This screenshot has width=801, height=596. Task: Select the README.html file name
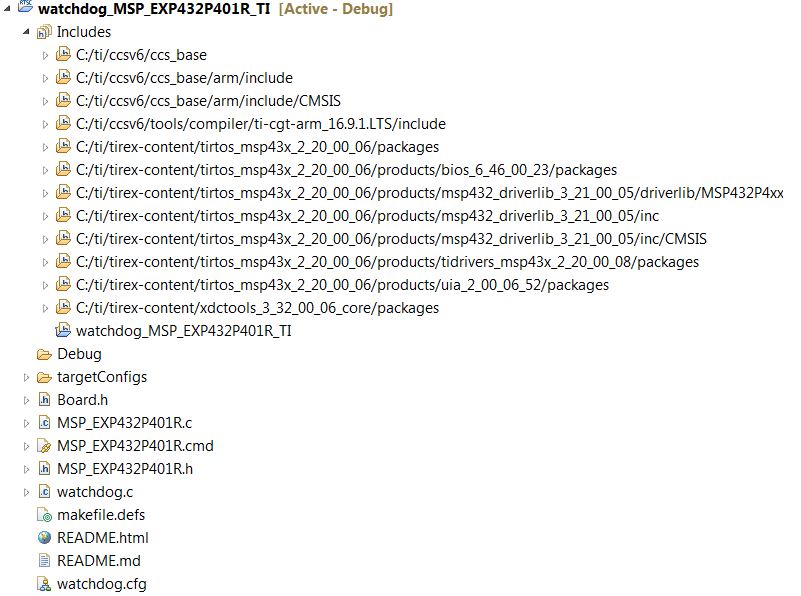tap(103, 538)
